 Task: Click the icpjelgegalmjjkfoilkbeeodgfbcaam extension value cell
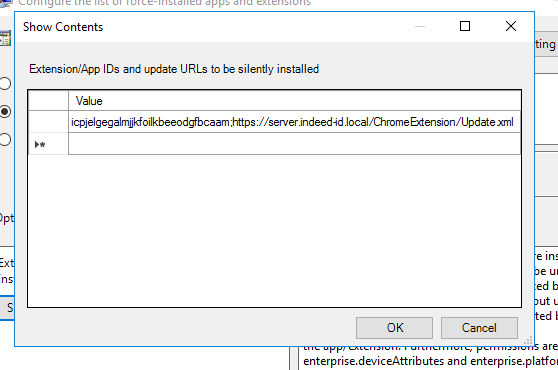[x=294, y=122]
